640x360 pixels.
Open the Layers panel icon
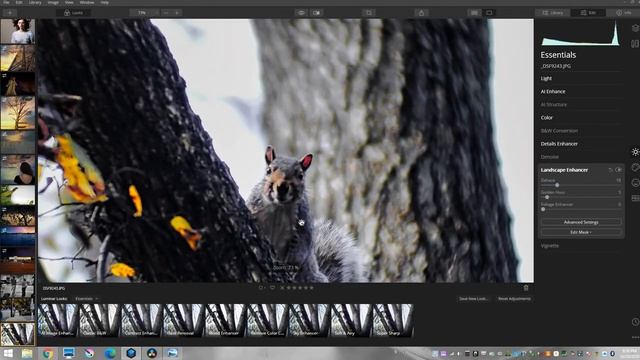click(x=635, y=28)
